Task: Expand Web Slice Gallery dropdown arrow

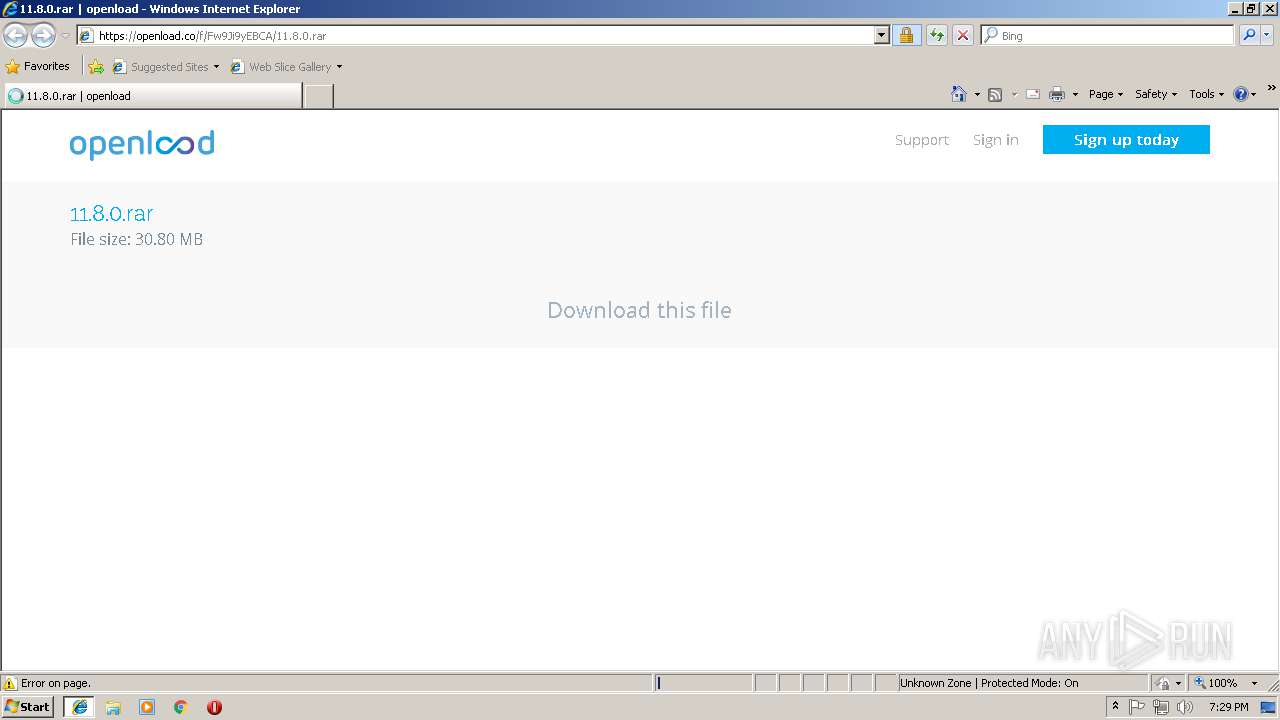Action: pyautogui.click(x=339, y=67)
